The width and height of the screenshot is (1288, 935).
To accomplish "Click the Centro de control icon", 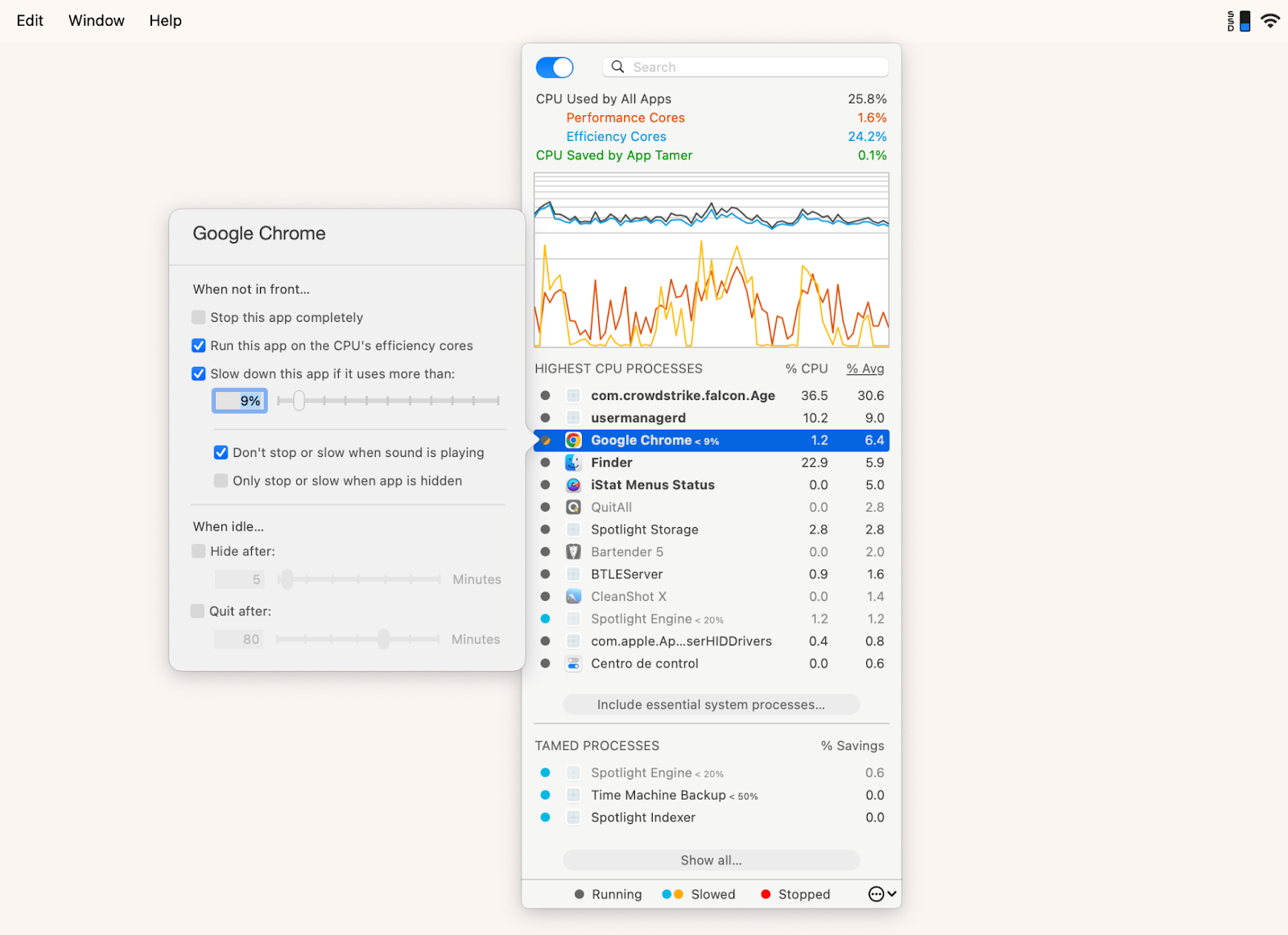I will click(572, 663).
